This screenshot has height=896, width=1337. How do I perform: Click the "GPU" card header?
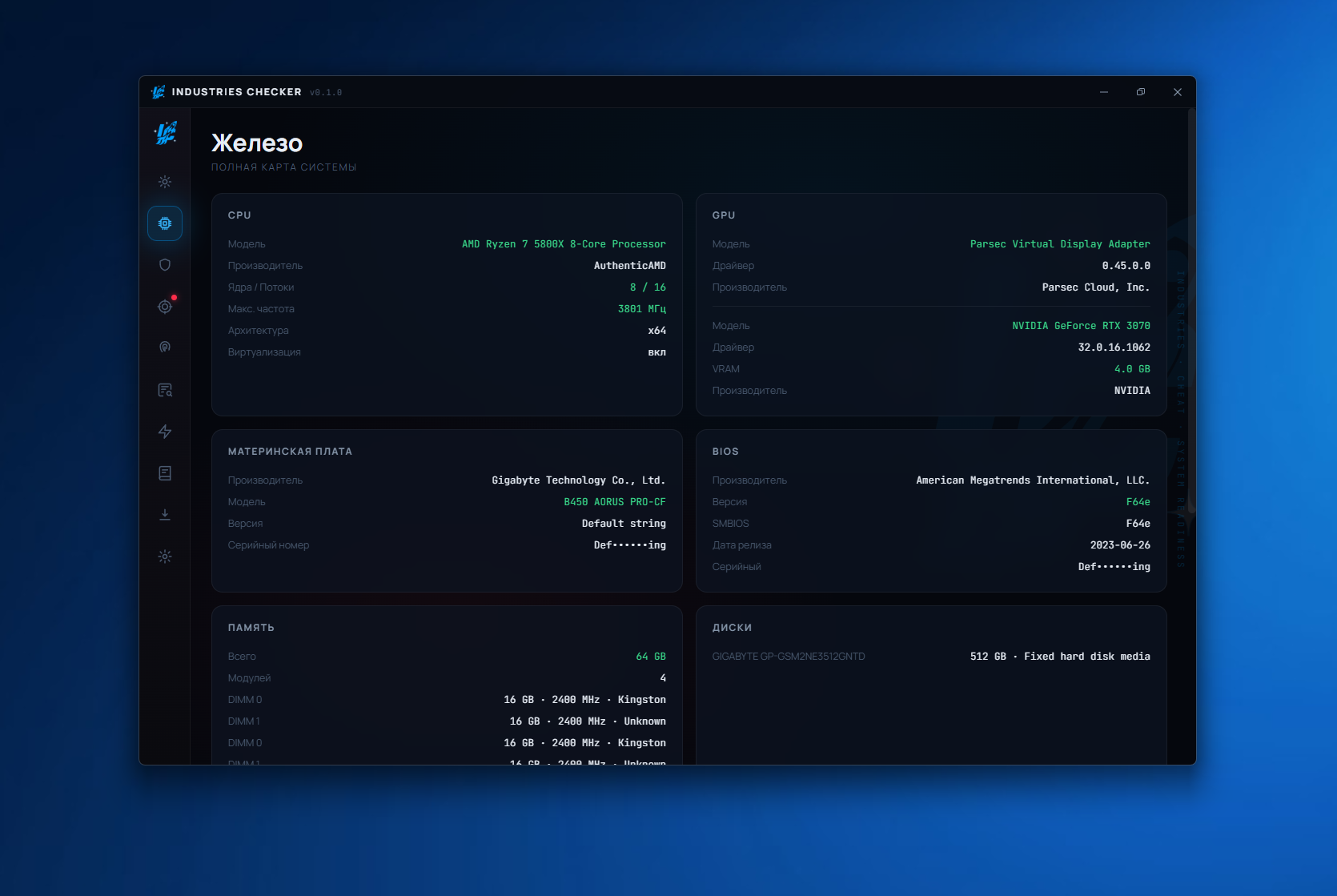click(724, 215)
